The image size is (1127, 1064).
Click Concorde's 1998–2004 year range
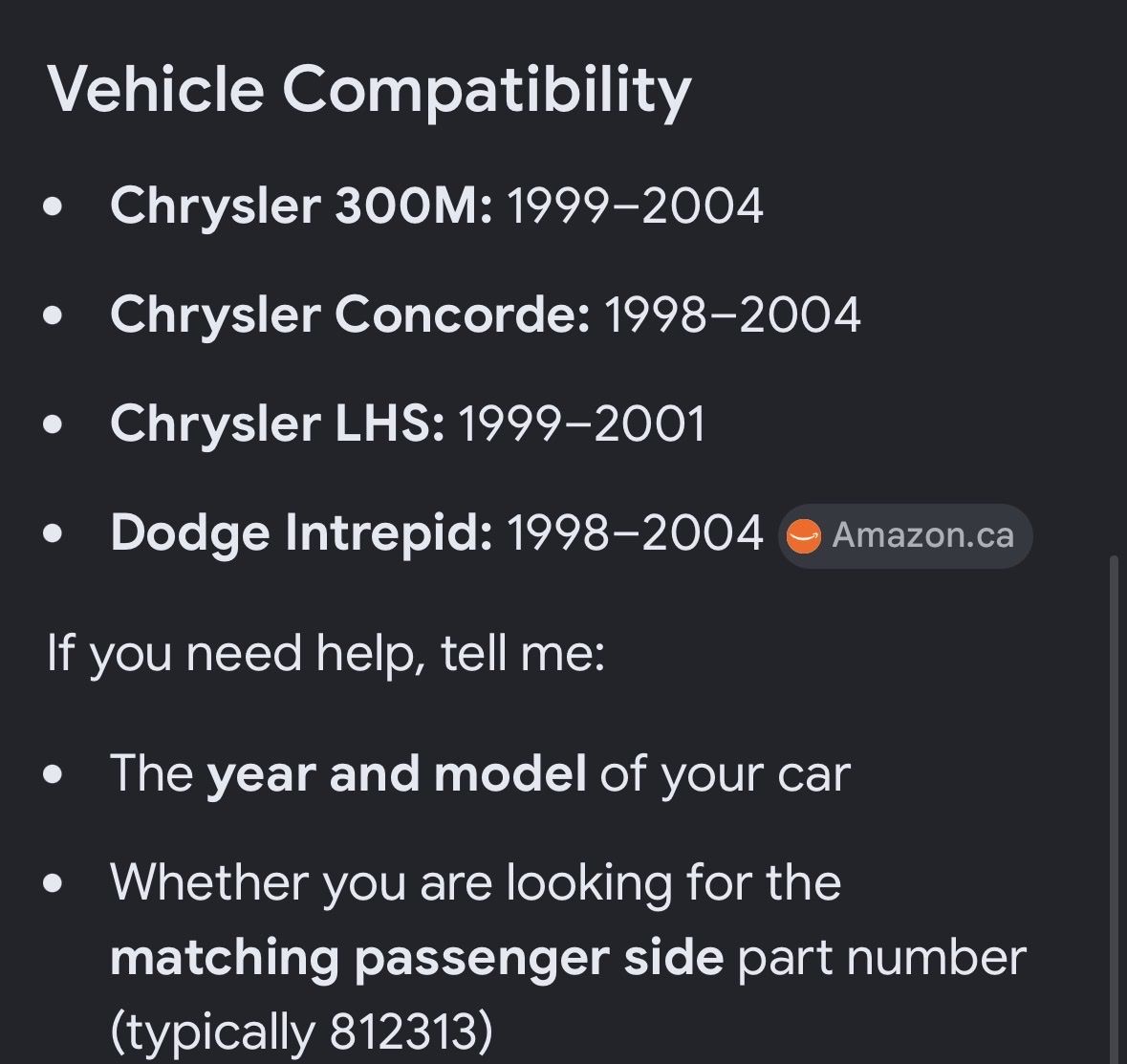pyautogui.click(x=732, y=315)
